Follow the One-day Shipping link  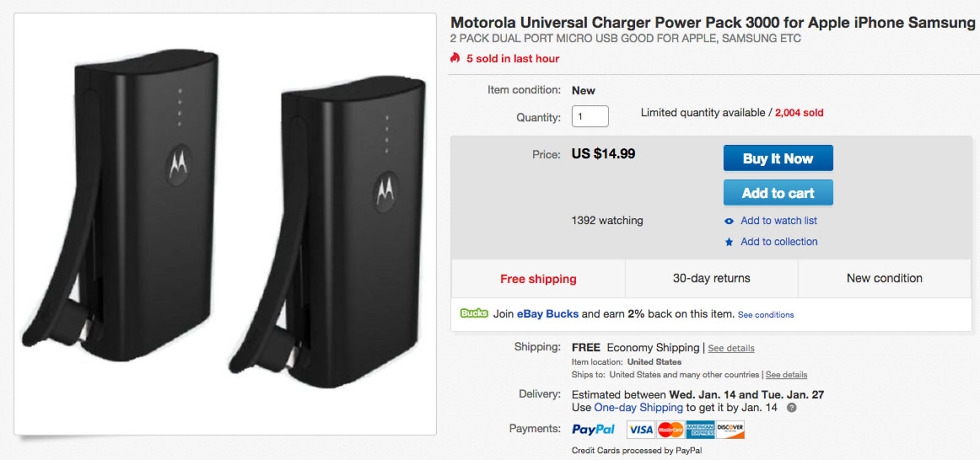(638, 408)
